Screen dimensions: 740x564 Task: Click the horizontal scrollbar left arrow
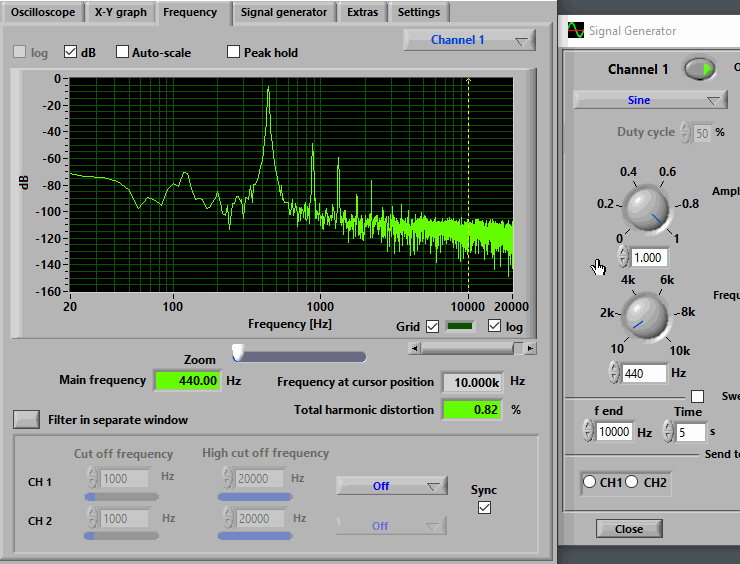tap(414, 349)
